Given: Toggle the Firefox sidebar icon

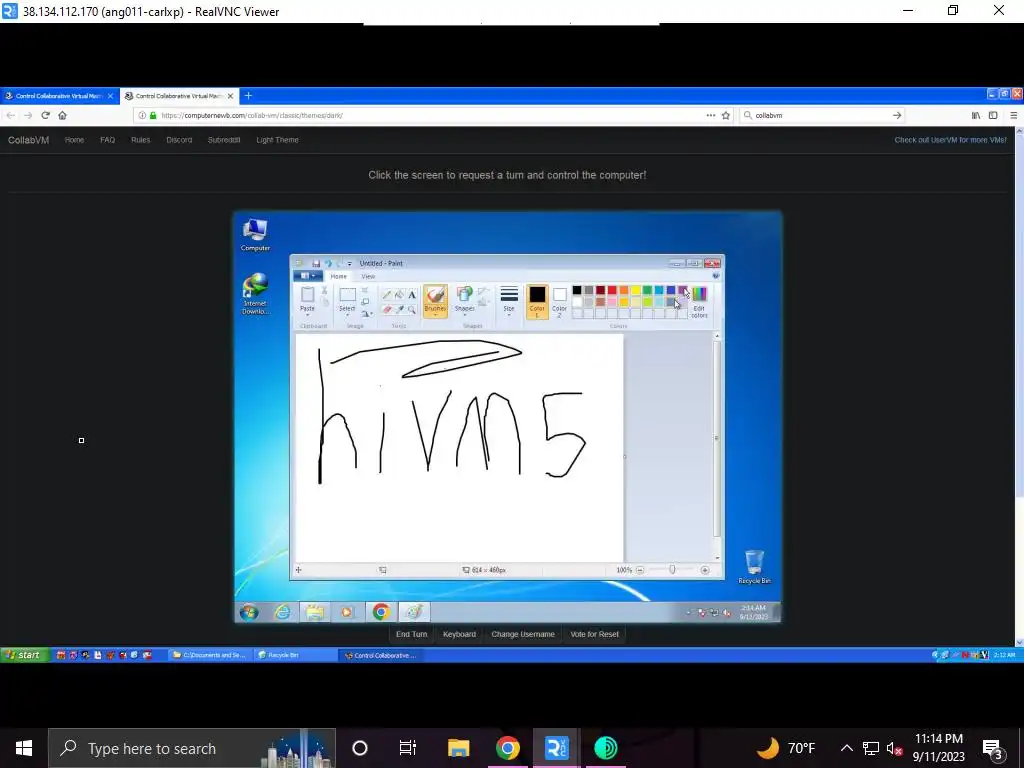Looking at the screenshot, I should [993, 115].
